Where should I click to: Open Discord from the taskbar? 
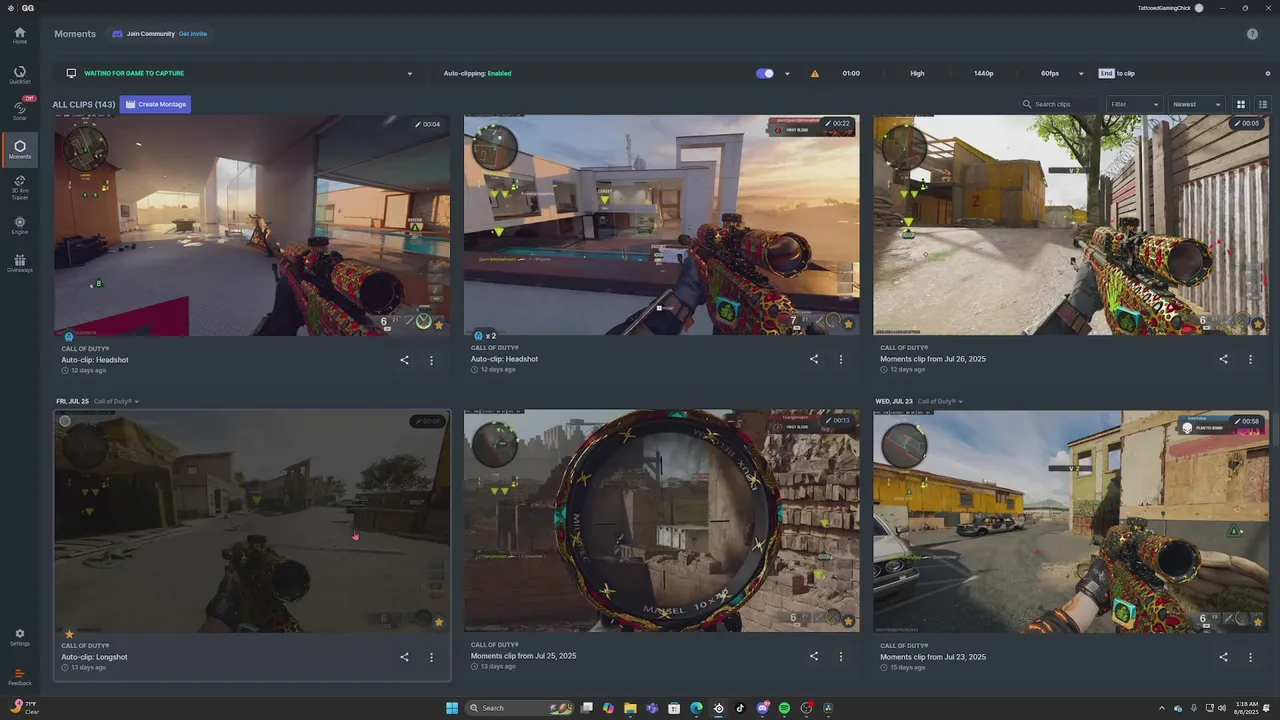(x=762, y=708)
